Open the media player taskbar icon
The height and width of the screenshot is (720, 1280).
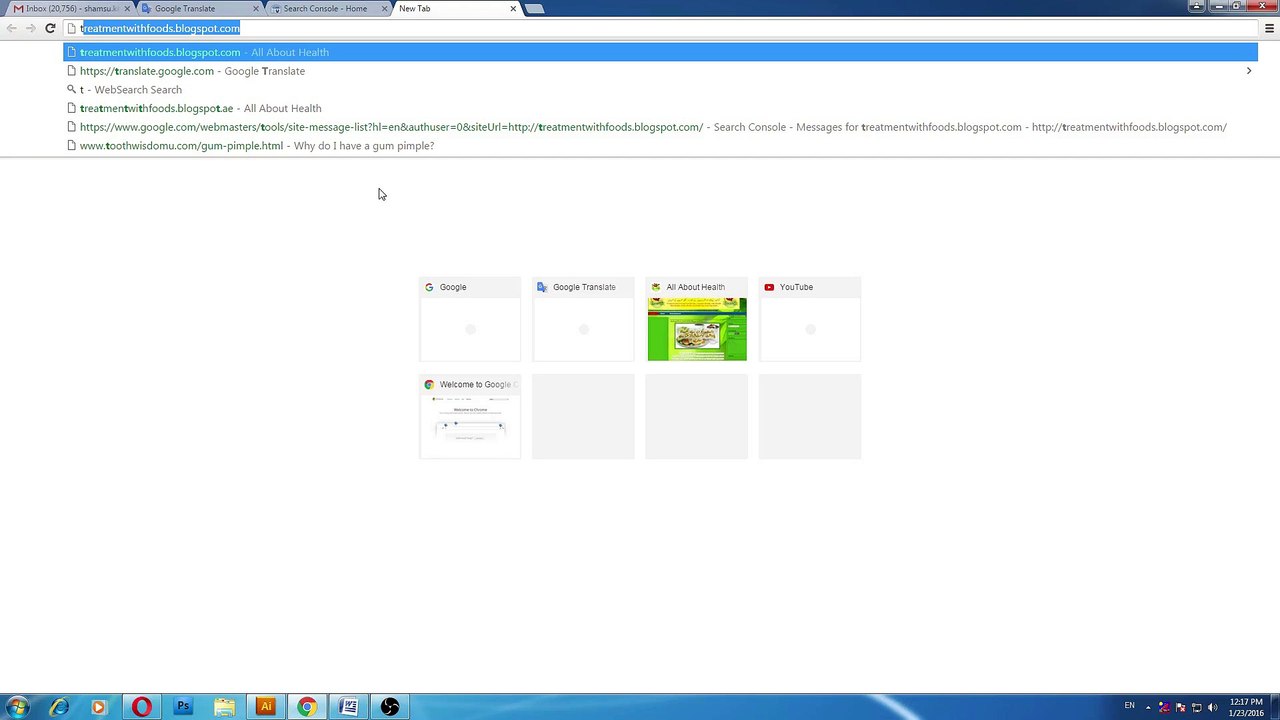tap(98, 707)
